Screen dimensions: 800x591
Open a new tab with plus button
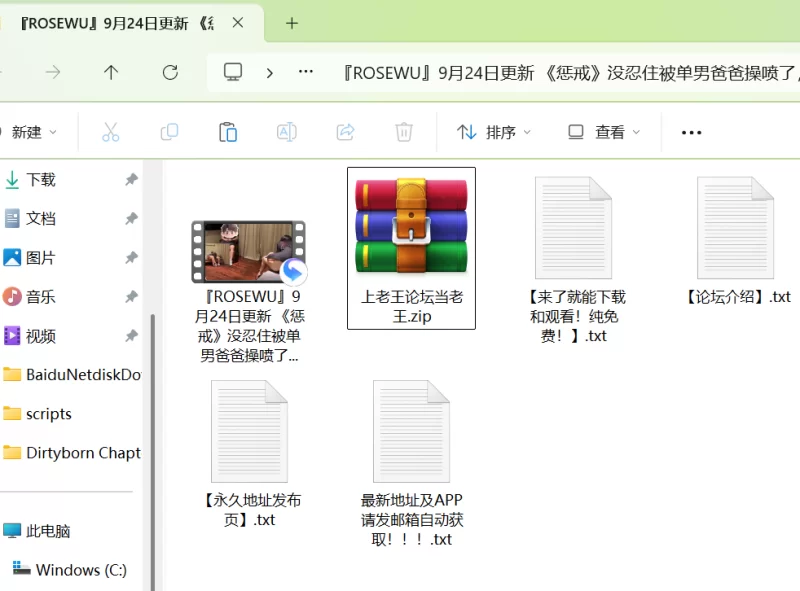[x=292, y=23]
